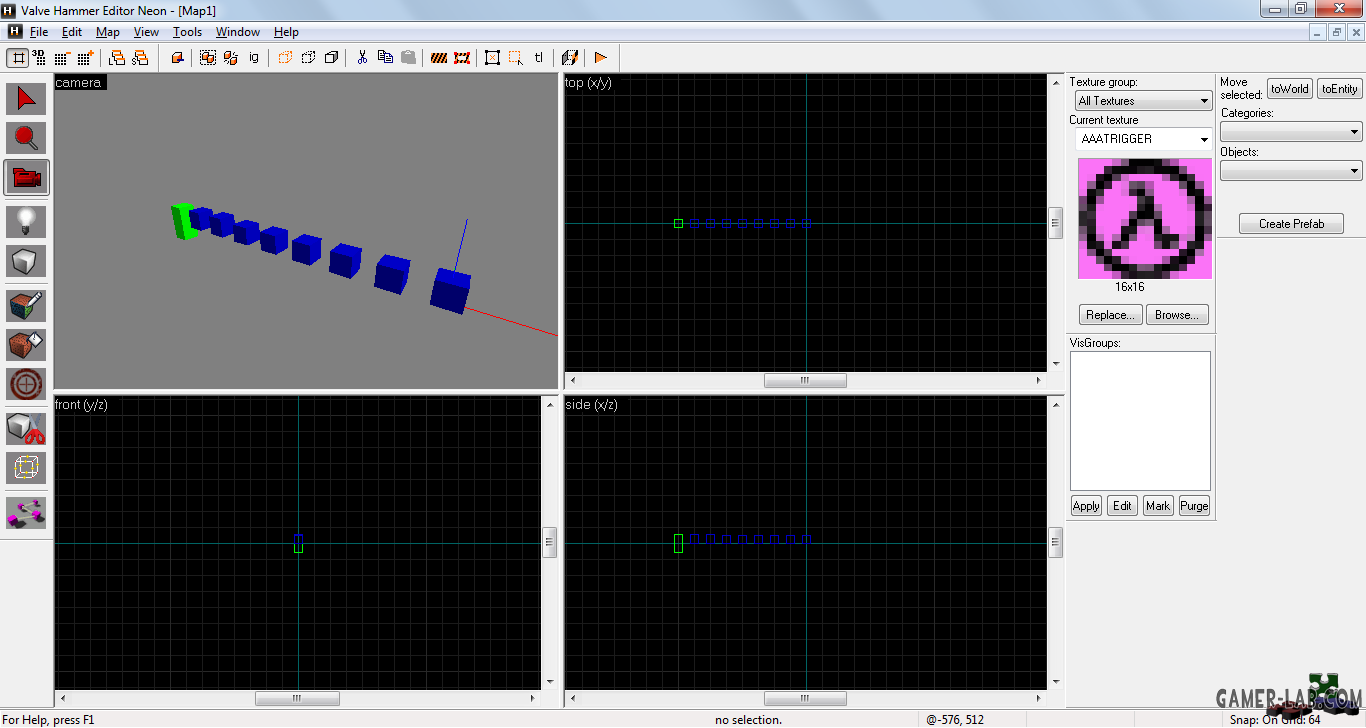This screenshot has width=1366, height=728.
Task: Click the Apply Current Texture tool
Action: 26,345
